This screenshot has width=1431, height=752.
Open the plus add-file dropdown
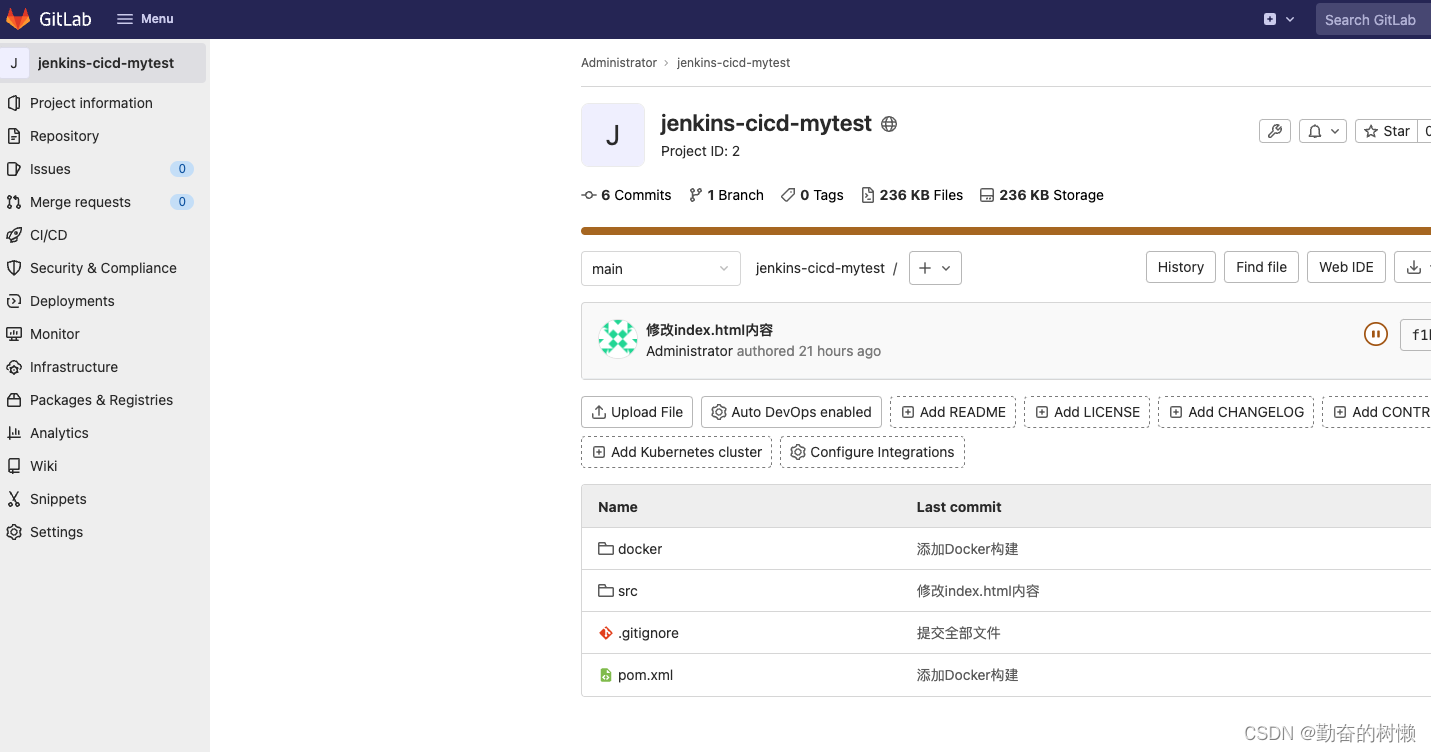[935, 268]
